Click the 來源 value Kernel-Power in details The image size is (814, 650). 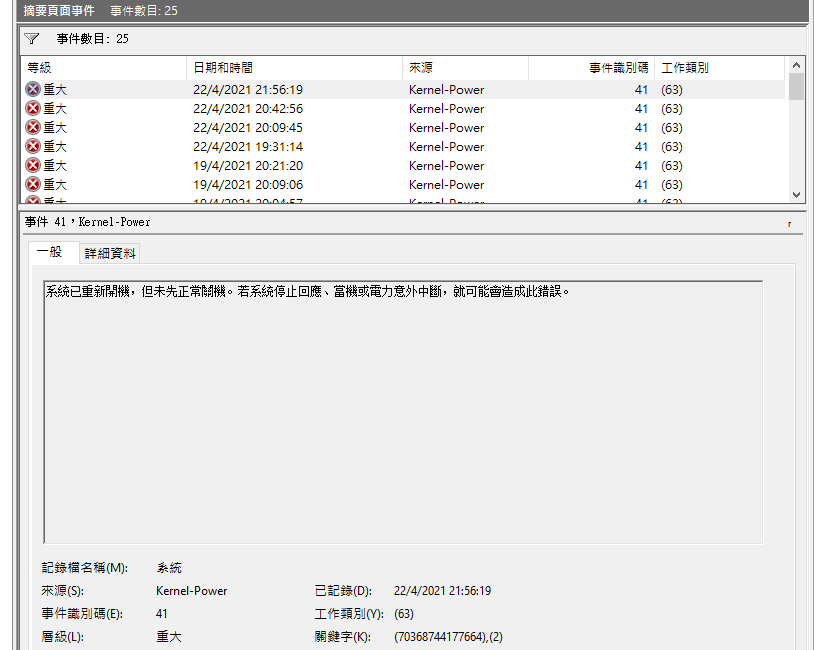191,591
